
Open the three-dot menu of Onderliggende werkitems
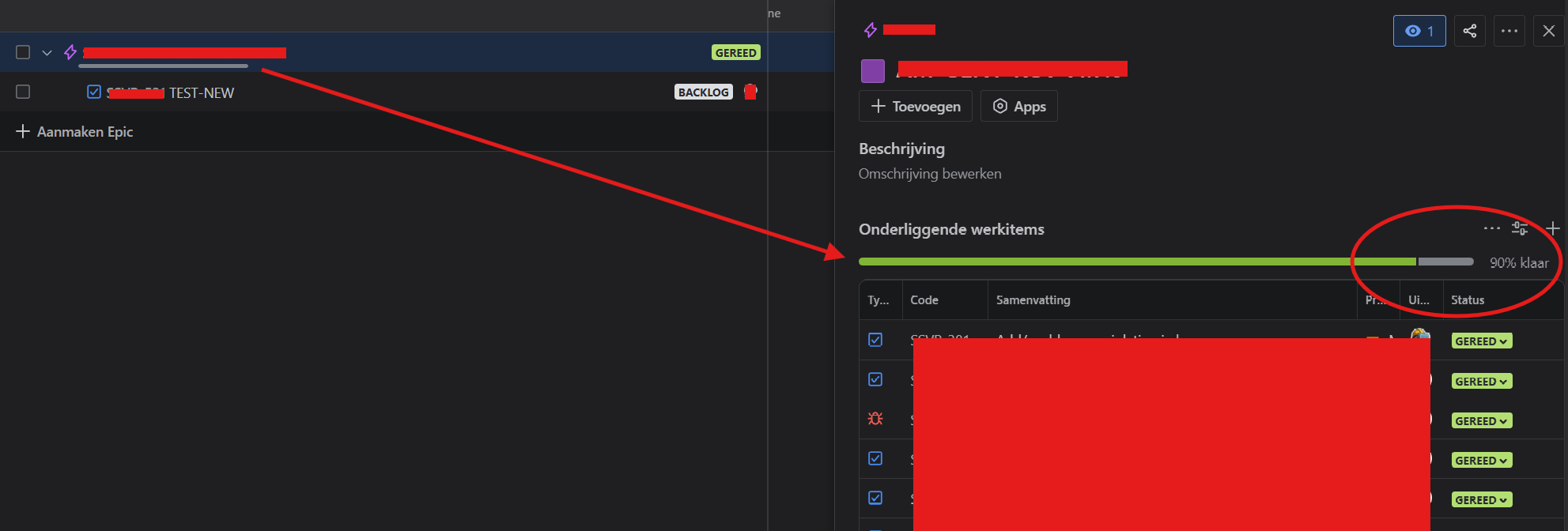(x=1491, y=228)
